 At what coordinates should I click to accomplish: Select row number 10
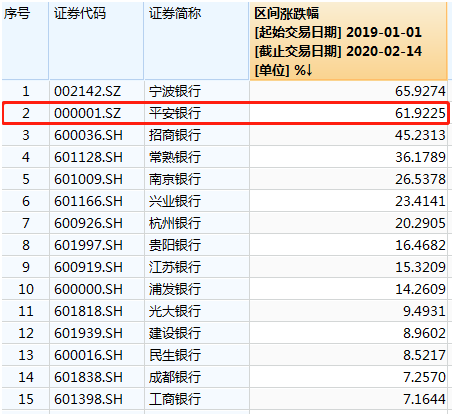26,289
